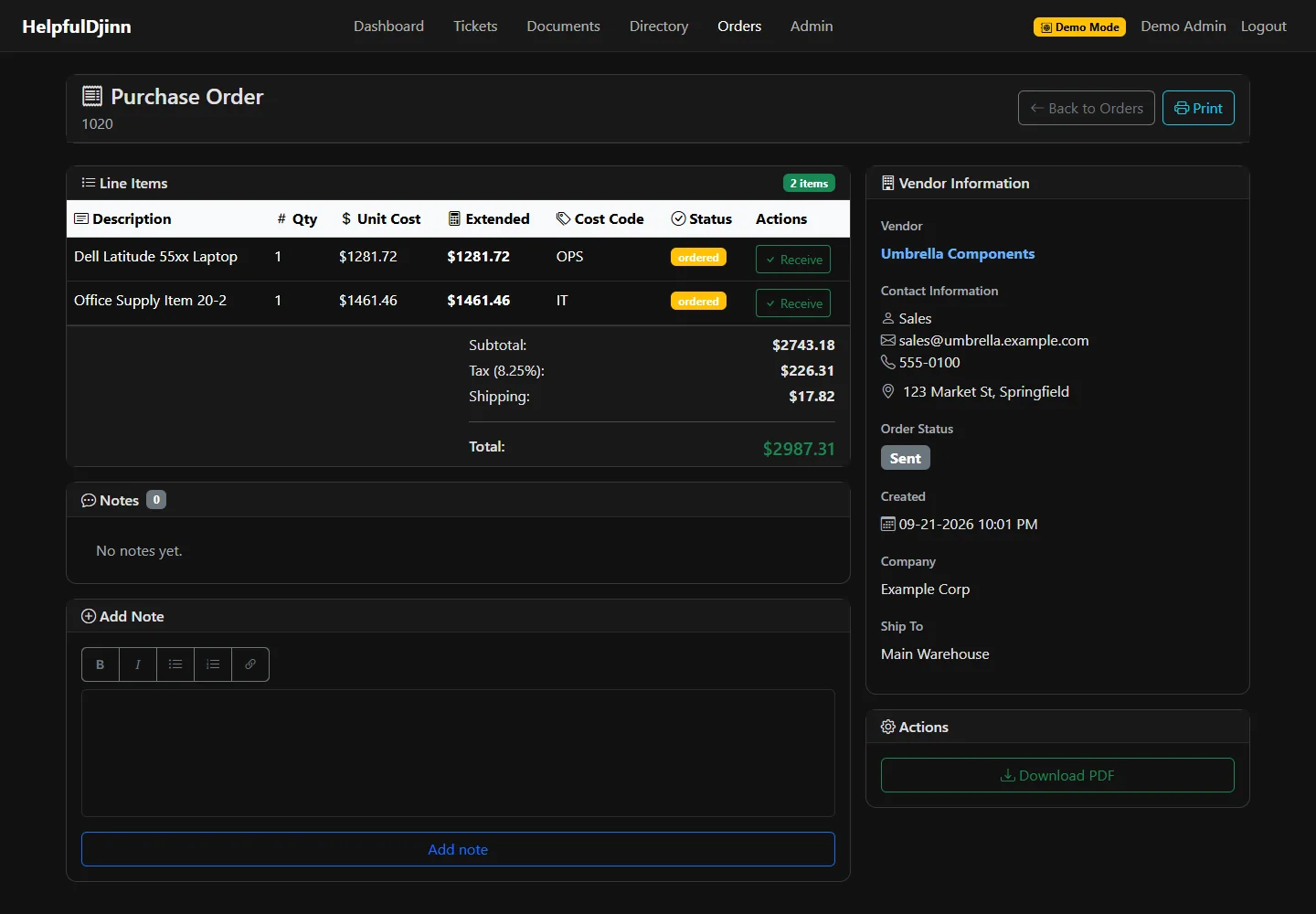Click the Vendor Information building icon
The width and height of the screenshot is (1316, 914).
coord(887,183)
